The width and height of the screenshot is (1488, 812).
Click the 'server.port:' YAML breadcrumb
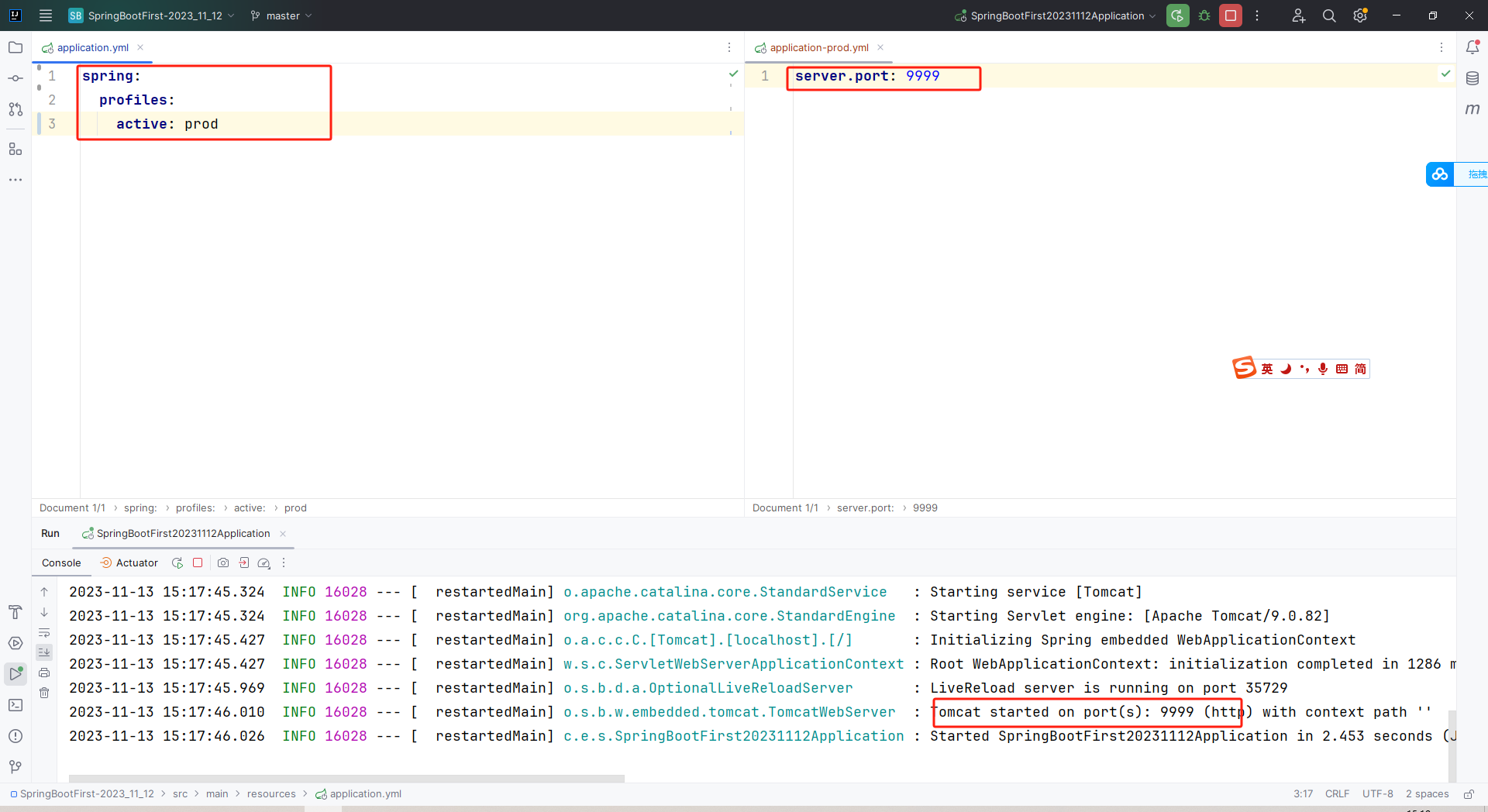(865, 507)
